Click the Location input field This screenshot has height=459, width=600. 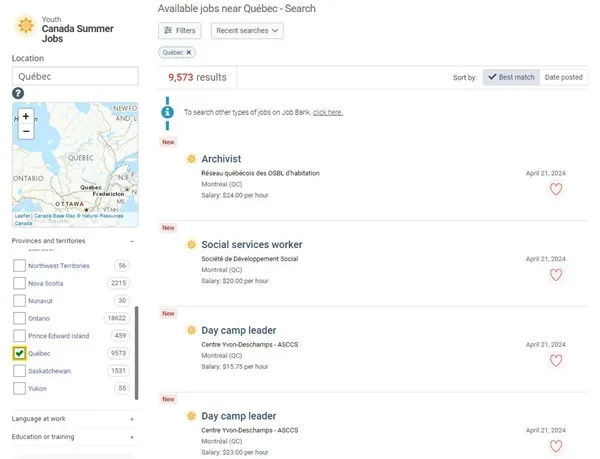click(x=74, y=76)
